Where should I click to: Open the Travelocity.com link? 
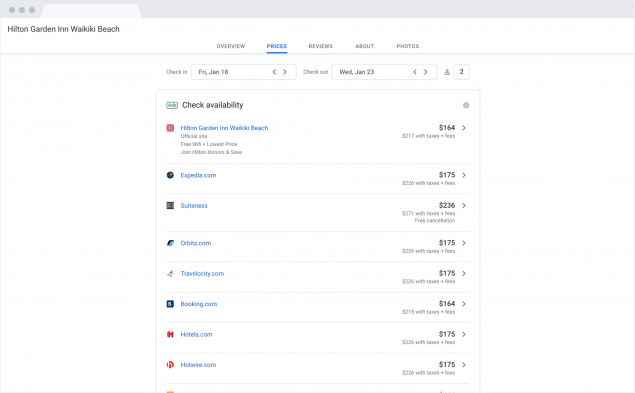pyautogui.click(x=202, y=273)
